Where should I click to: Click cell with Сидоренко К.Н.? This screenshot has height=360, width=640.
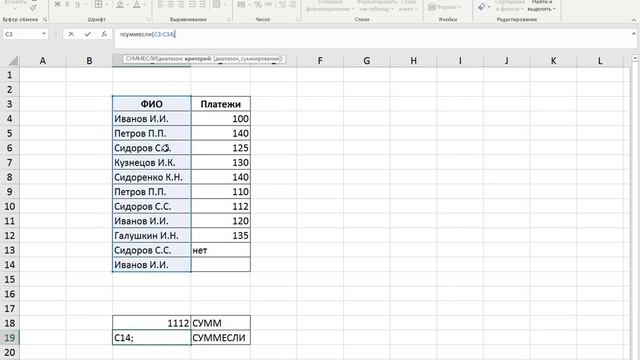pyautogui.click(x=151, y=177)
